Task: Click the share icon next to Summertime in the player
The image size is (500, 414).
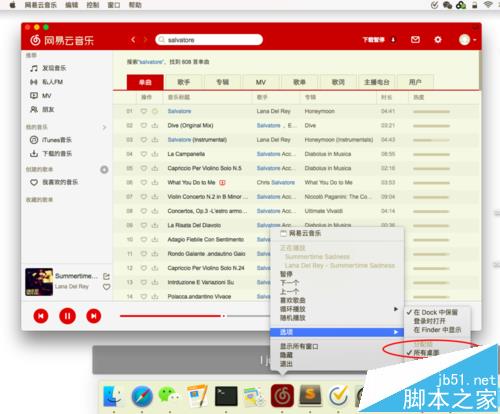Action: click(106, 276)
